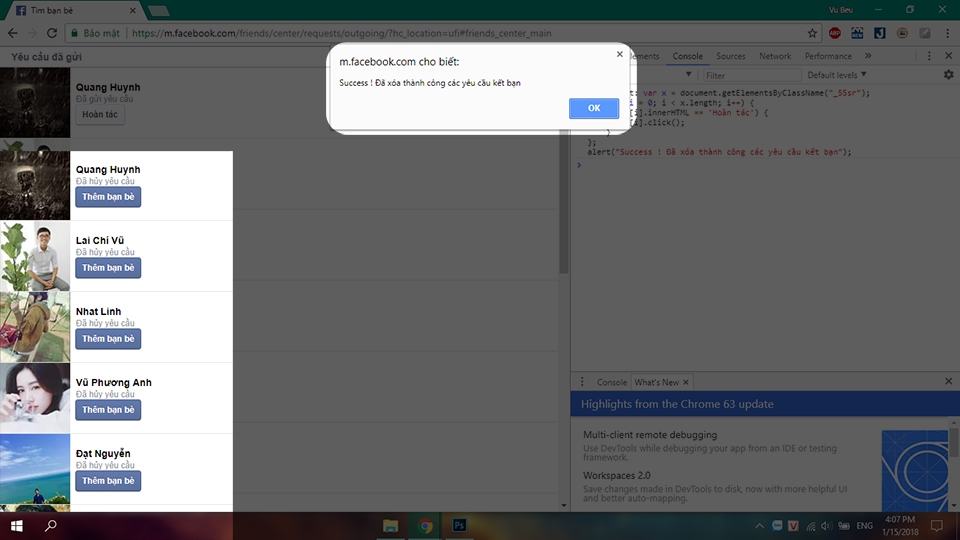Switch to DevTools Performance tab
960x540 pixels.
[828, 56]
